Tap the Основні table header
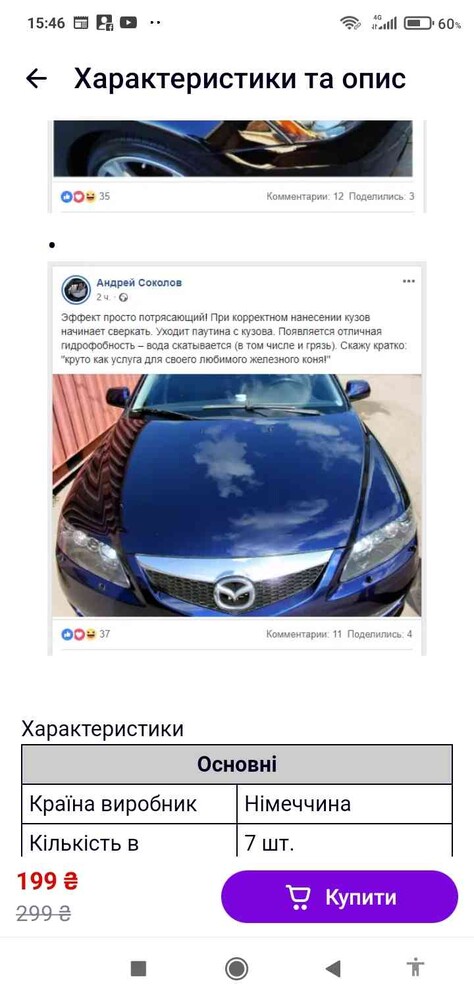 [x=237, y=764]
